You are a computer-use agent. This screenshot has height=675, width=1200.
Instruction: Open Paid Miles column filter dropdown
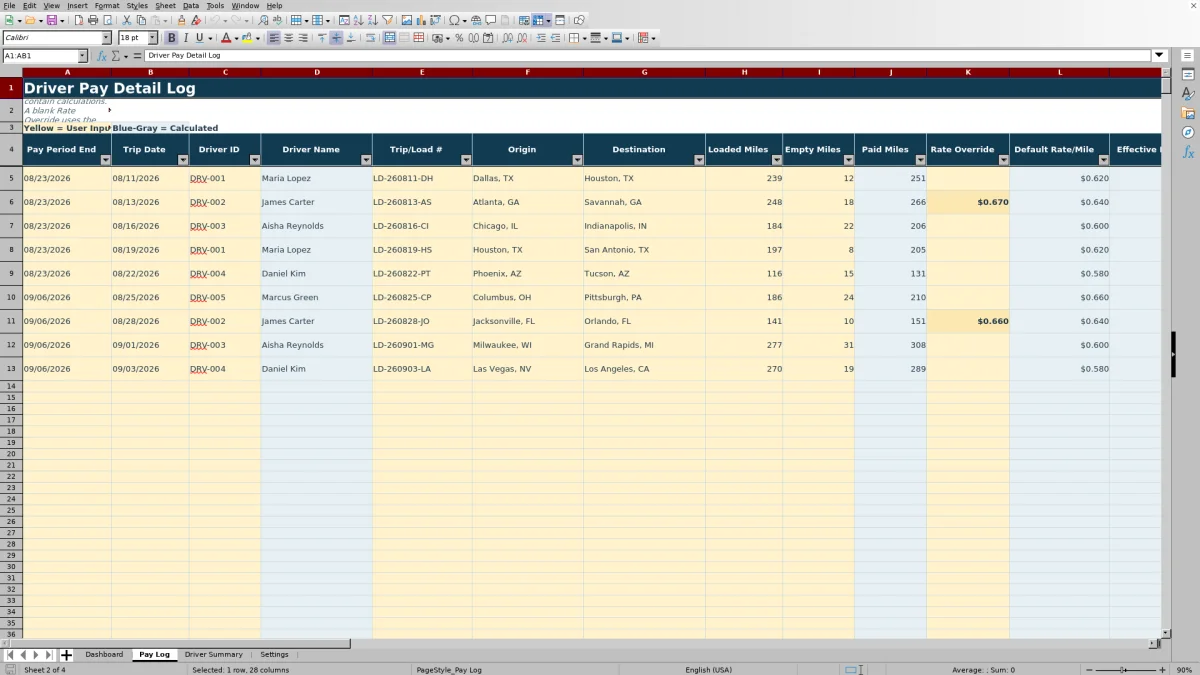tap(920, 160)
